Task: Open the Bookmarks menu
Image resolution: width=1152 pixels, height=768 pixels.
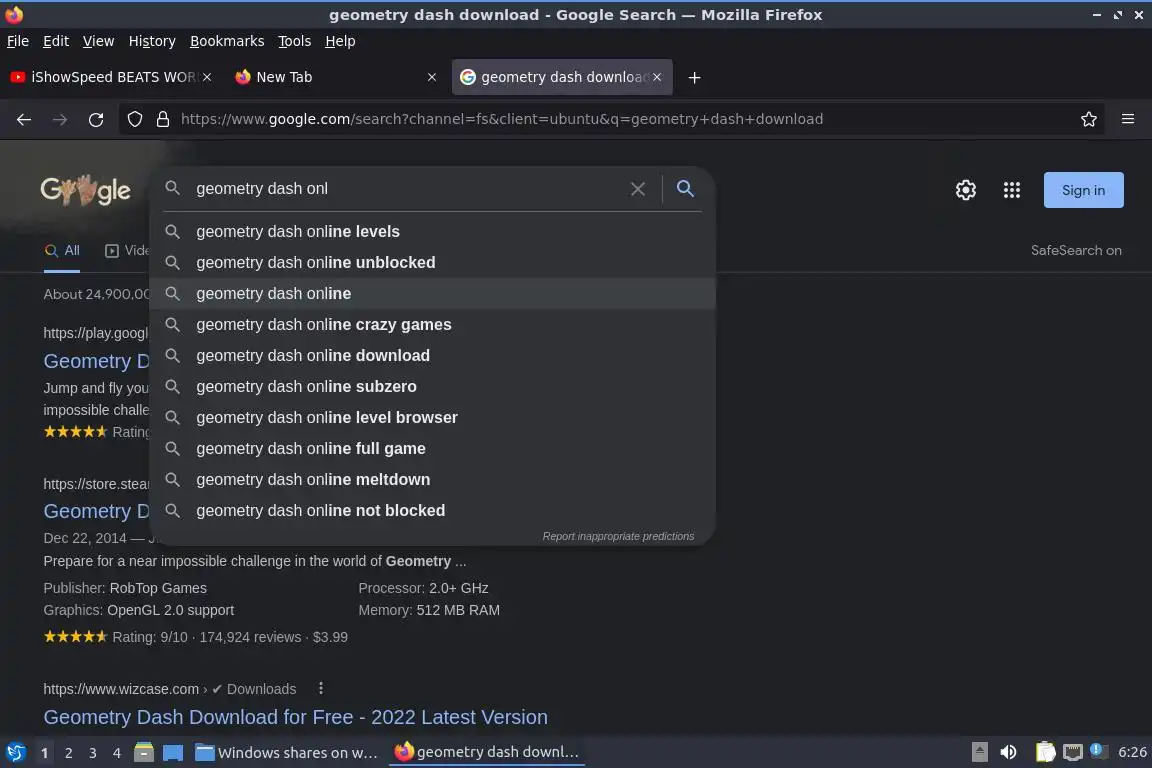Action: click(x=227, y=41)
